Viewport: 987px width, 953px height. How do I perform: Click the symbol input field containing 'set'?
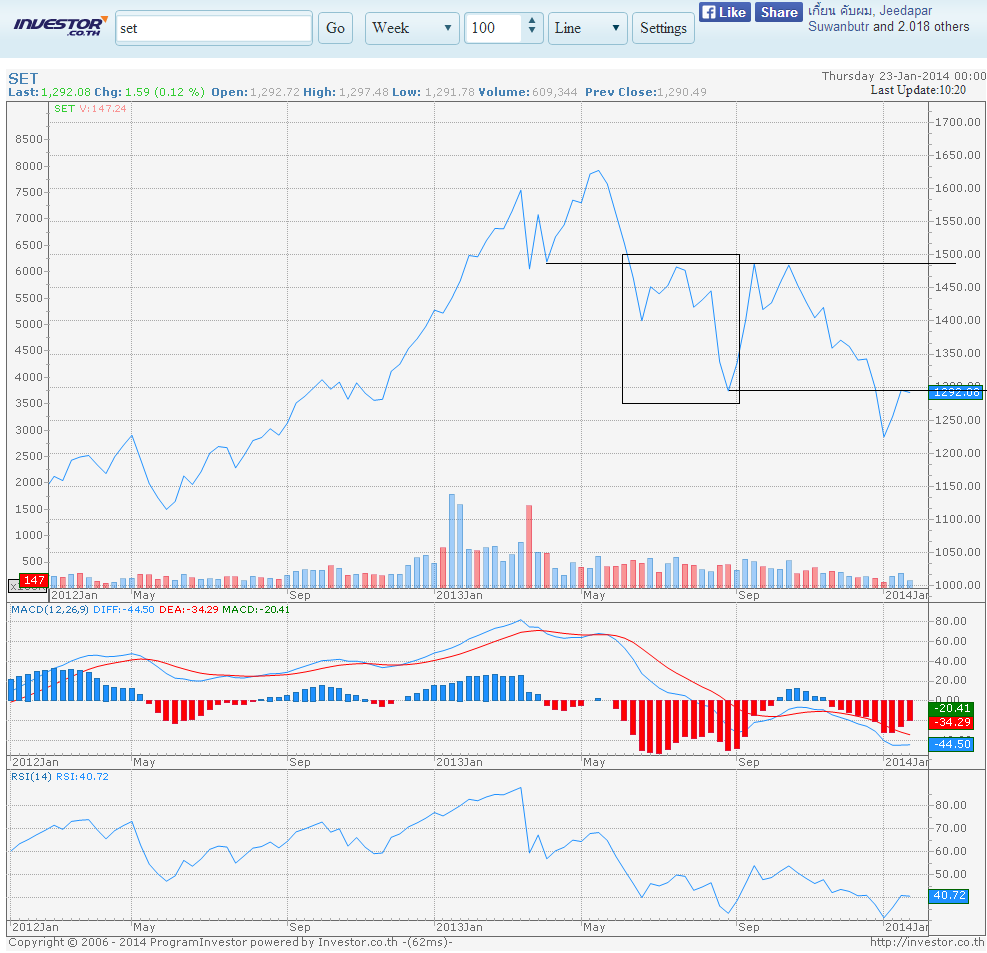coord(213,28)
